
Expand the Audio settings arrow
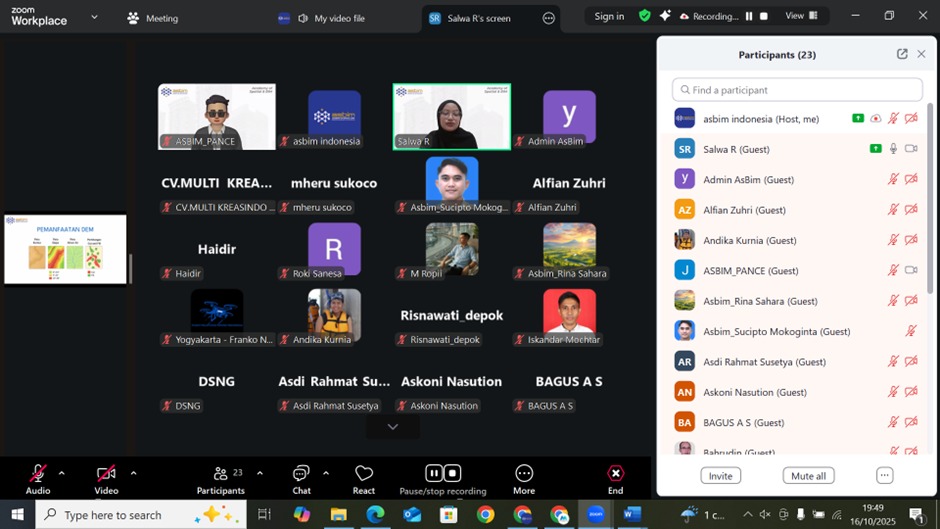pos(61,473)
